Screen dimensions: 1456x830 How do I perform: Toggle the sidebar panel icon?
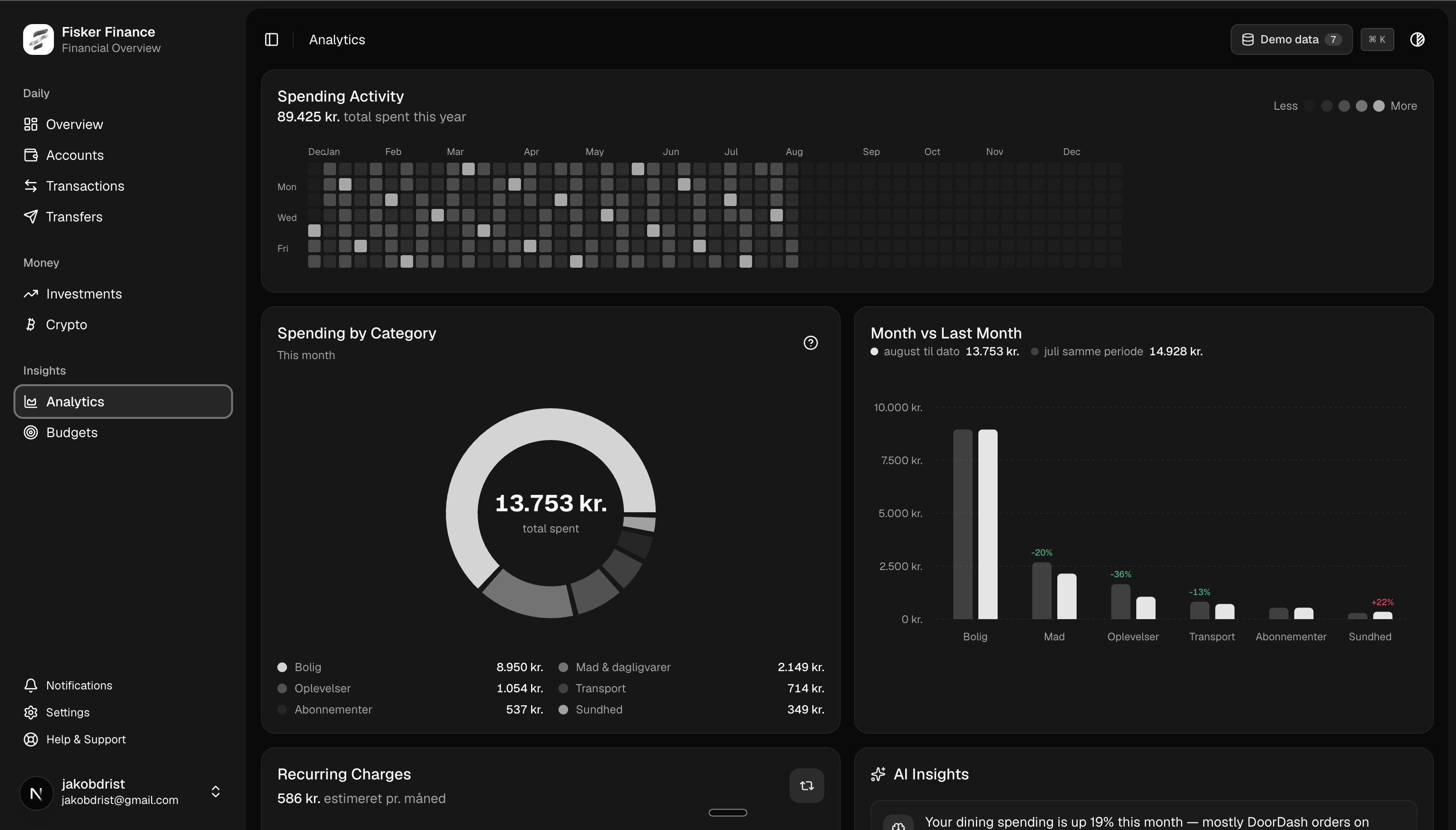point(272,39)
